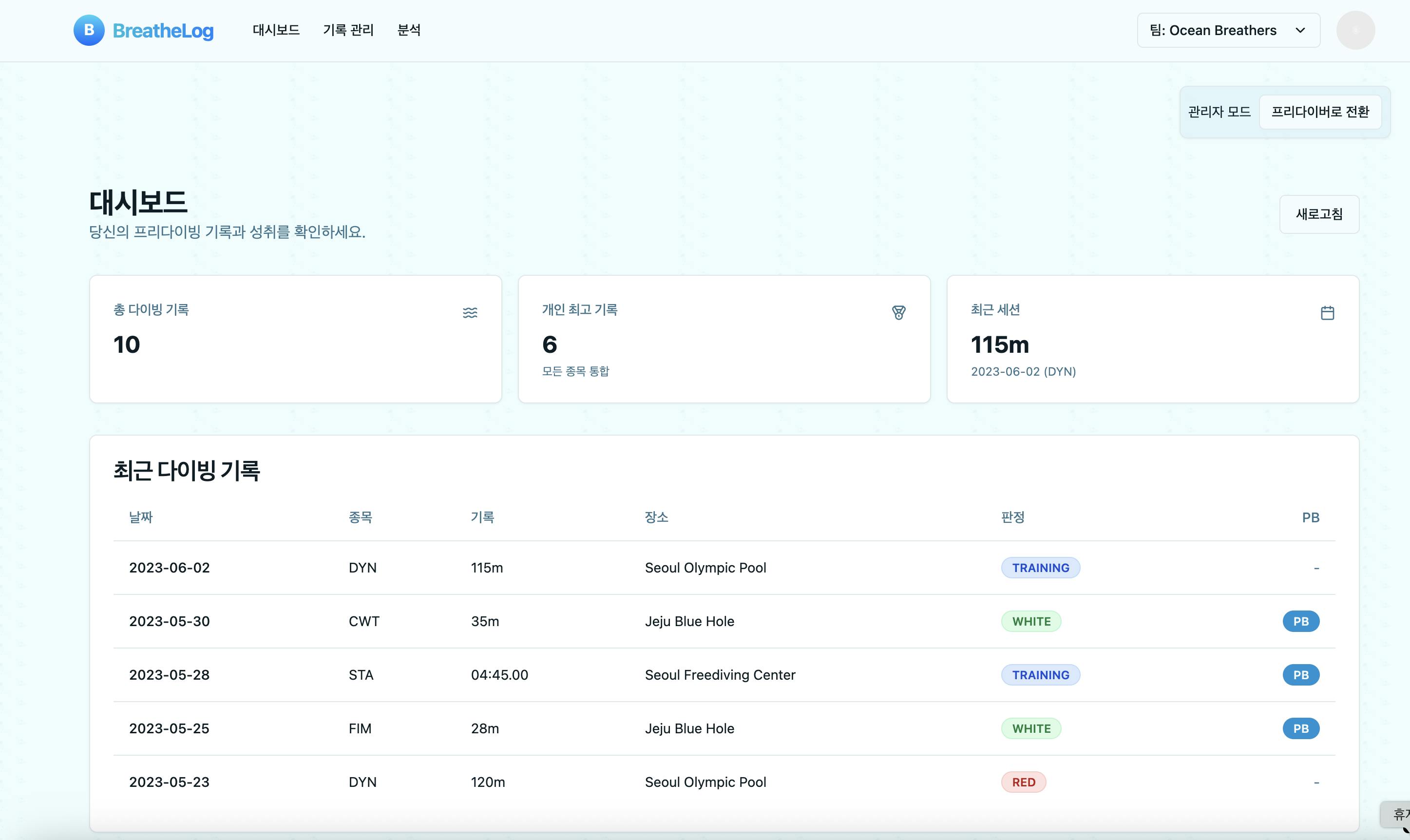Screen dimensions: 1410x840
Task: Click the date 2023-05-30 cell
Action: pyautogui.click(x=169, y=621)
